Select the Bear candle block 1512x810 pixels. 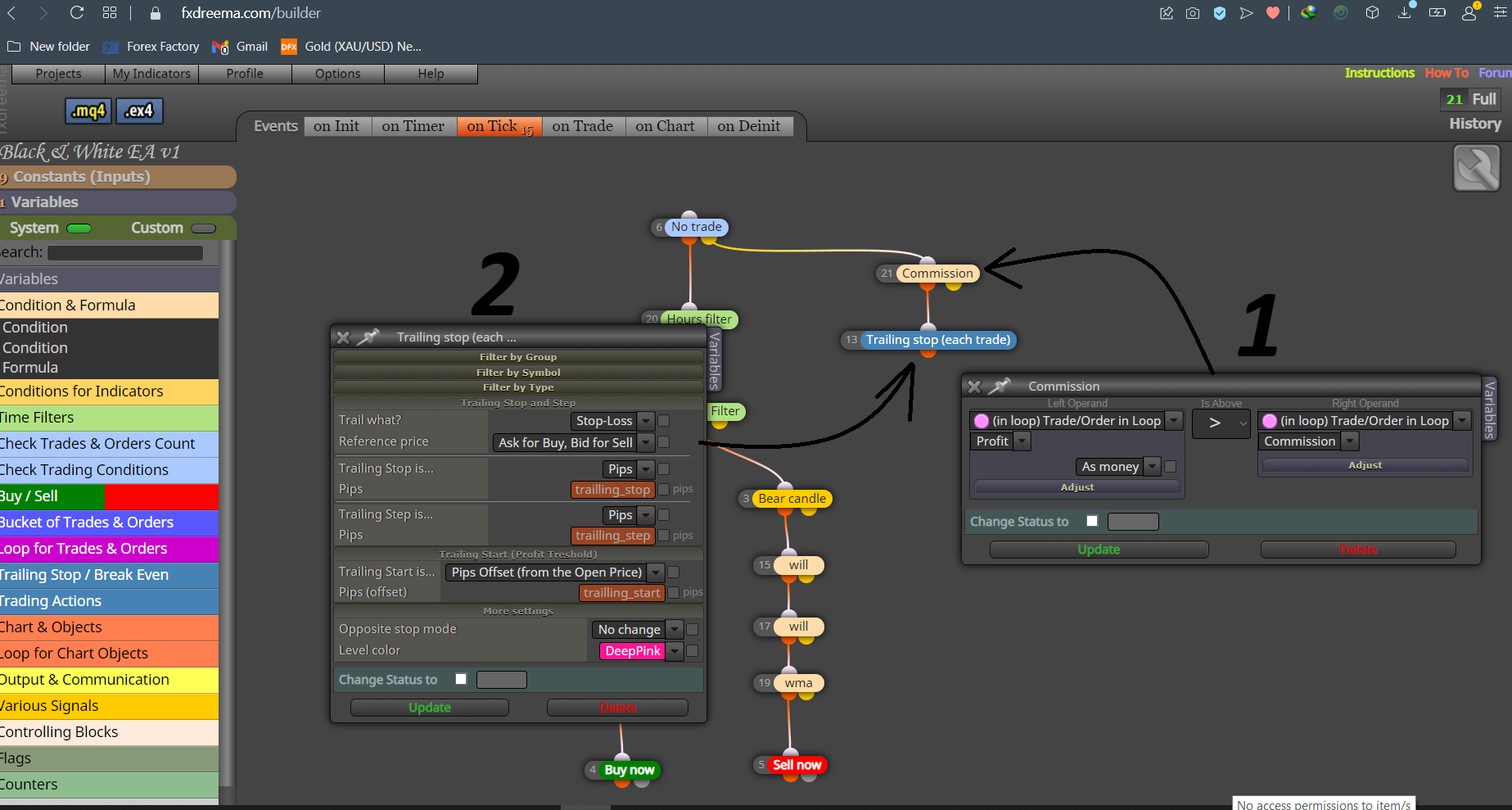792,498
